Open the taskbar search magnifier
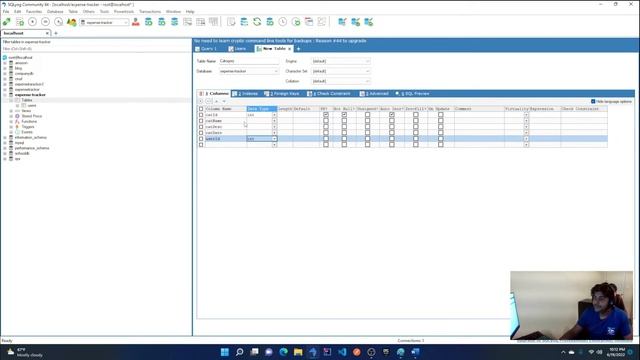This screenshot has height=360, width=640. click(240, 352)
